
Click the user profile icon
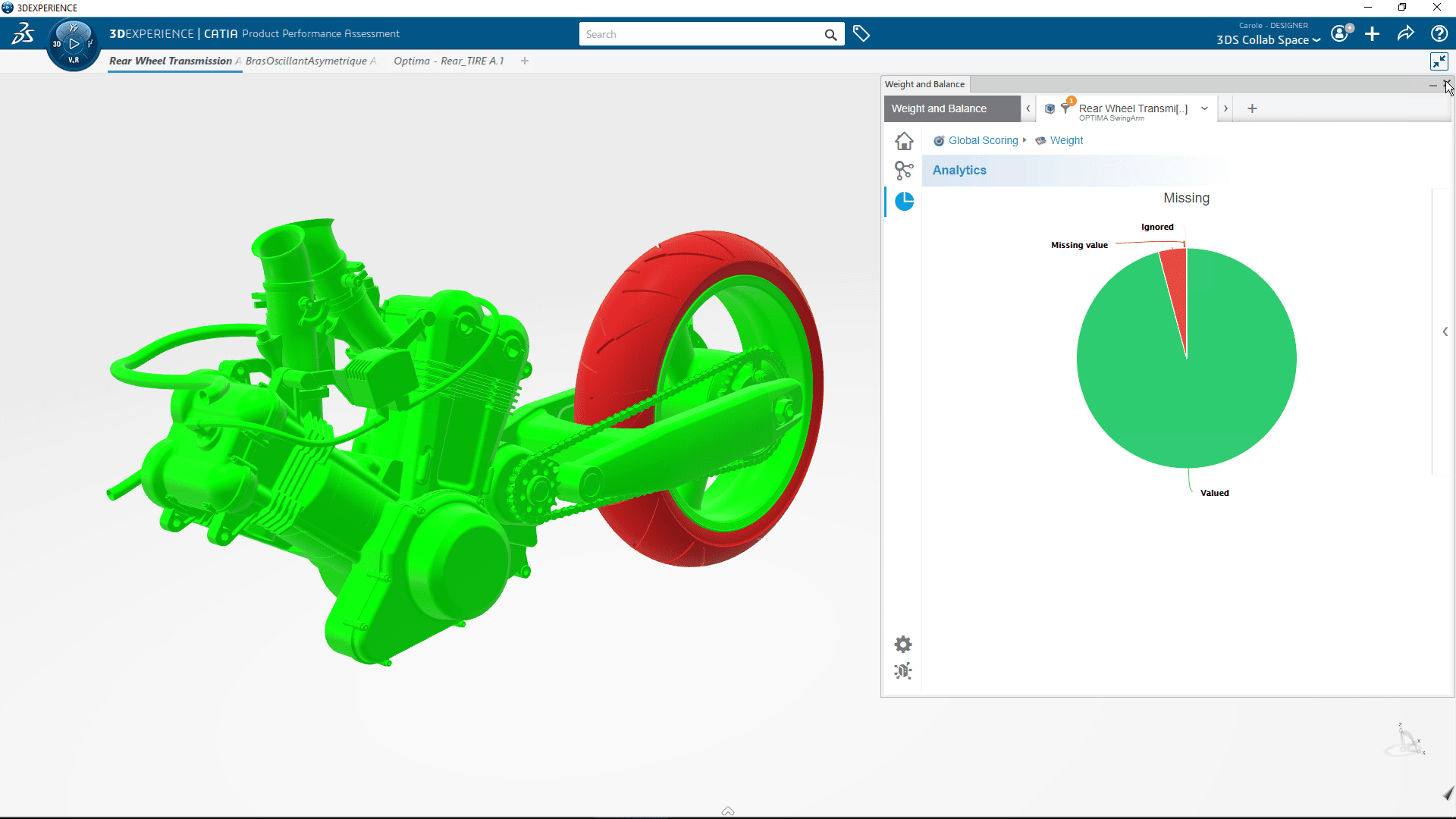[x=1340, y=34]
